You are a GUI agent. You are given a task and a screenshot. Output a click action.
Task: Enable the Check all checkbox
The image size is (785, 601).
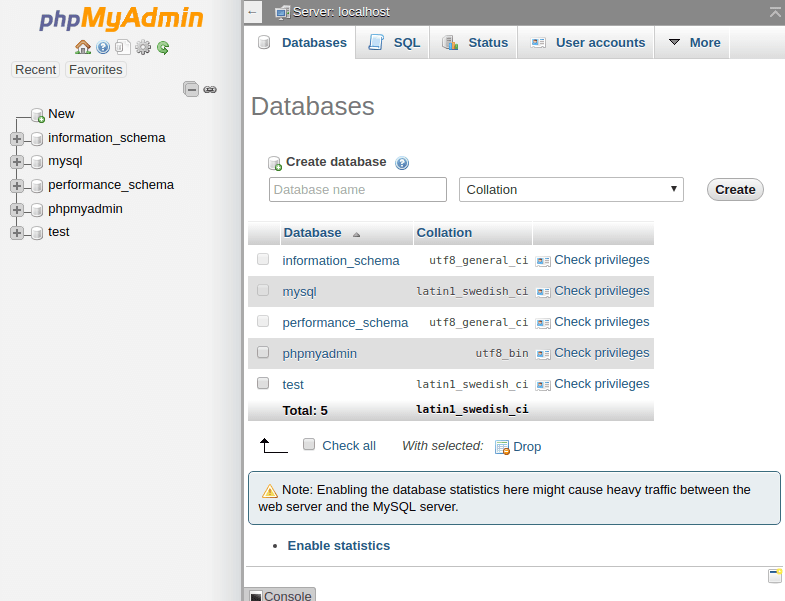click(x=309, y=444)
